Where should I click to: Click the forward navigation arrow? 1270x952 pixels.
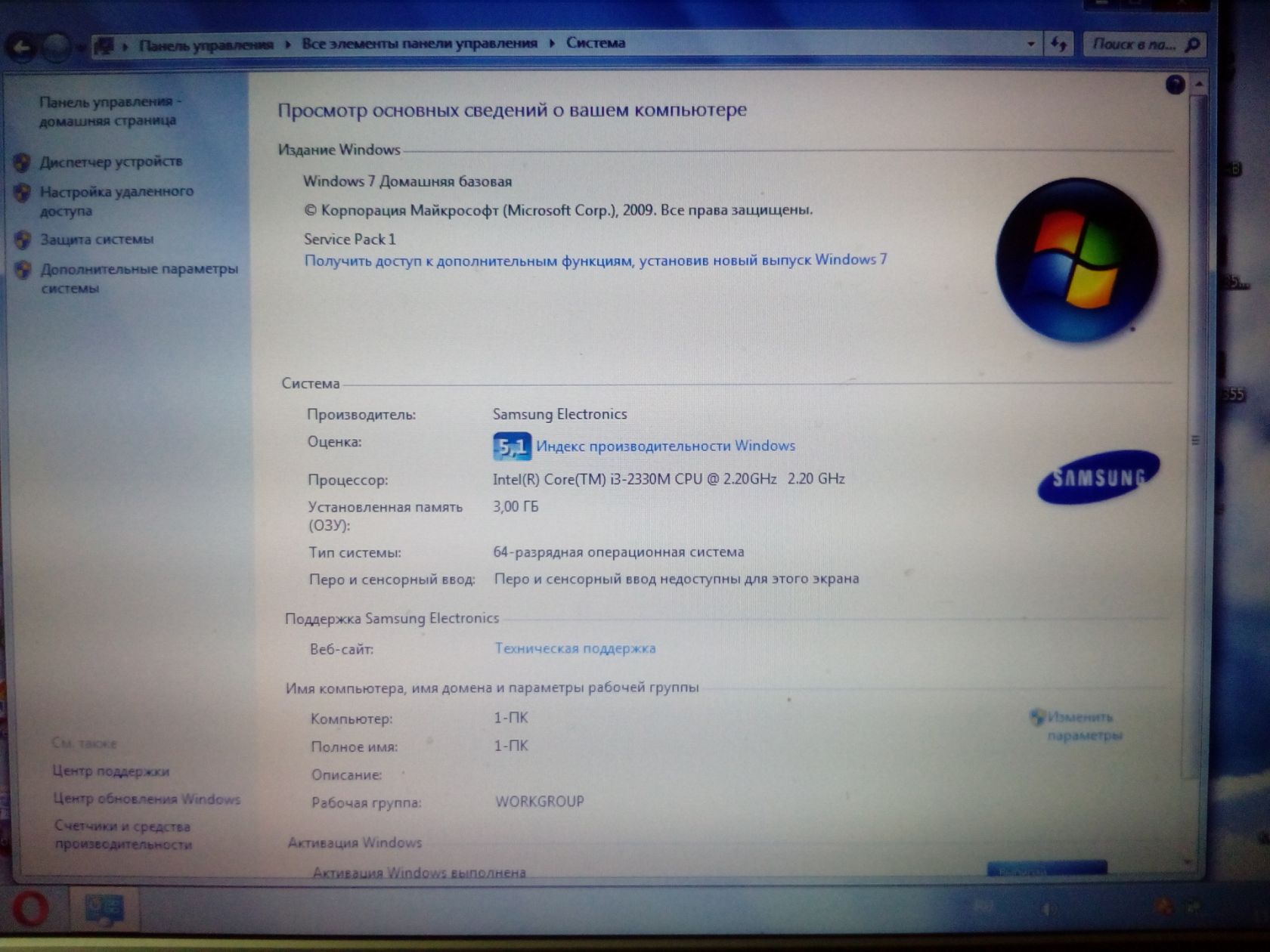[x=57, y=48]
